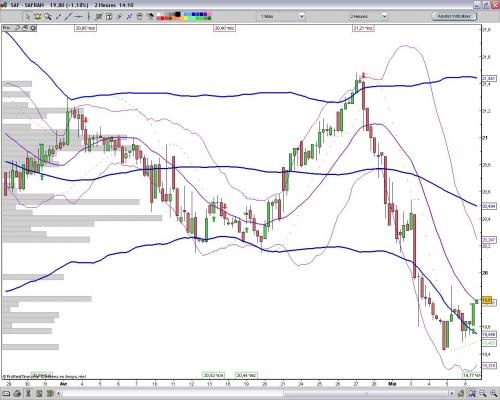500x400 pixels.
Task: Click the printer icon on bottom toolbar
Action: 17,394
